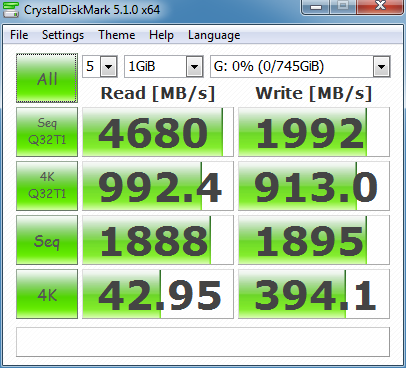Run the plain 4K benchmark button
406x368 pixels.
[47, 294]
